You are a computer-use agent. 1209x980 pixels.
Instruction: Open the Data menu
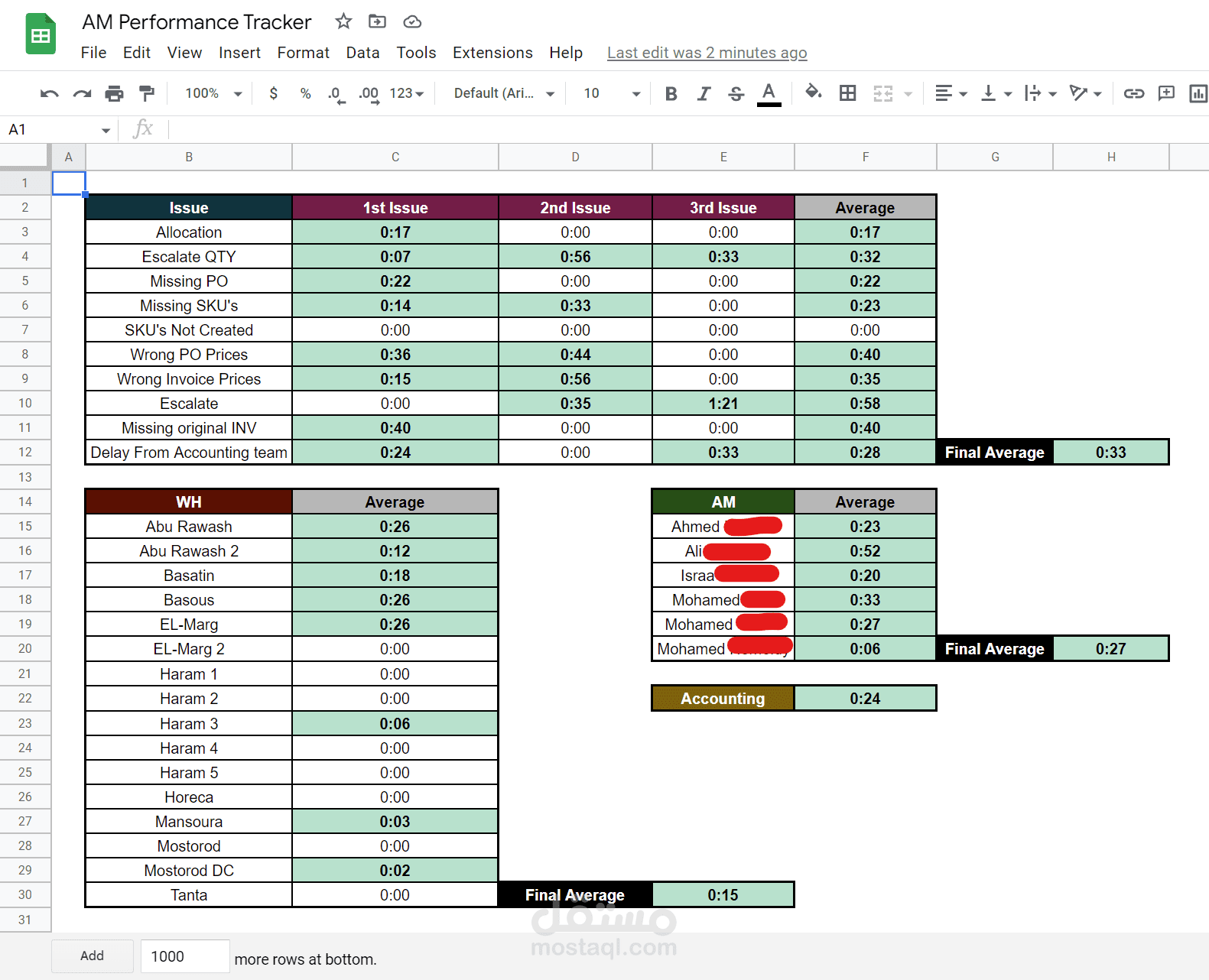tap(362, 53)
